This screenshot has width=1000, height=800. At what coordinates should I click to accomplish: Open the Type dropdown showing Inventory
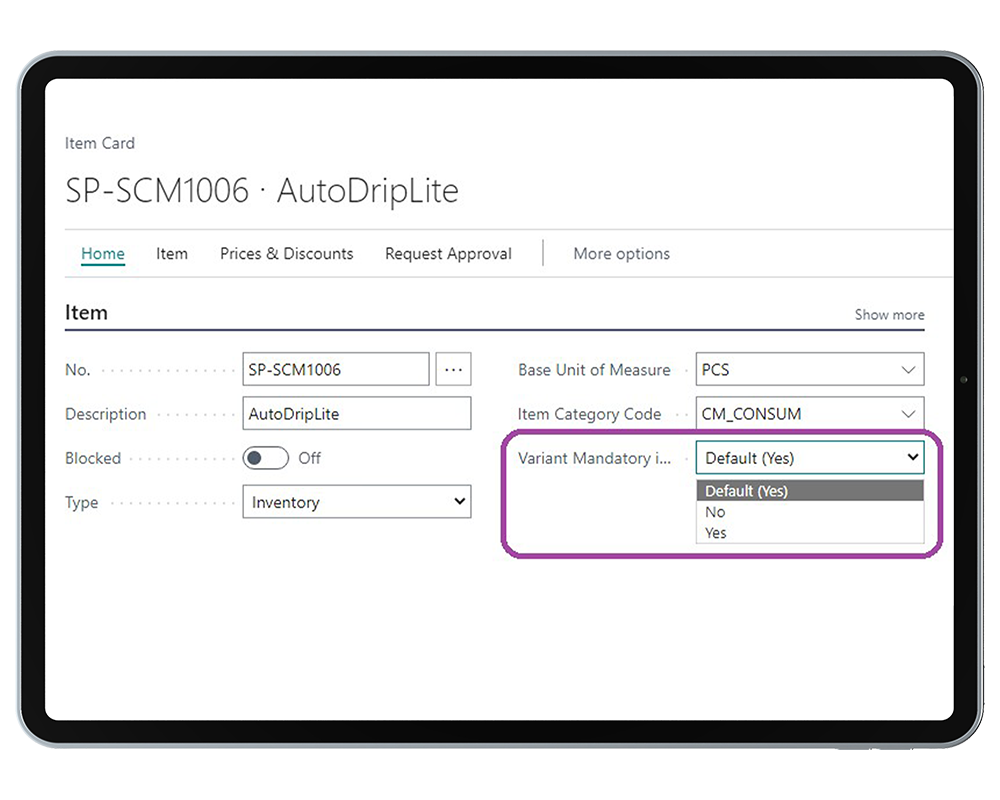pyautogui.click(x=356, y=502)
